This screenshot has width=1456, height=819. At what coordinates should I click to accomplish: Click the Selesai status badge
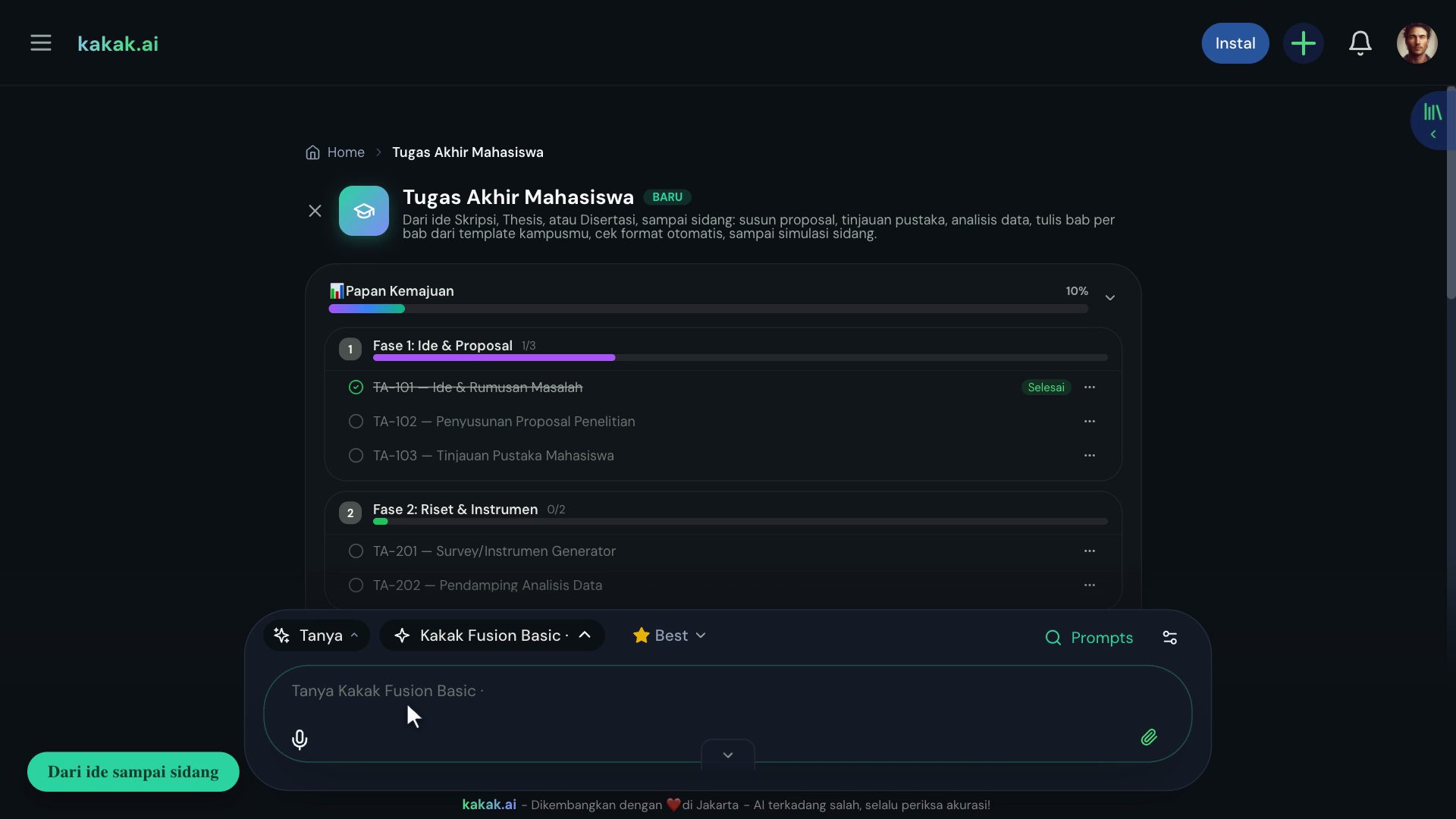click(x=1046, y=388)
